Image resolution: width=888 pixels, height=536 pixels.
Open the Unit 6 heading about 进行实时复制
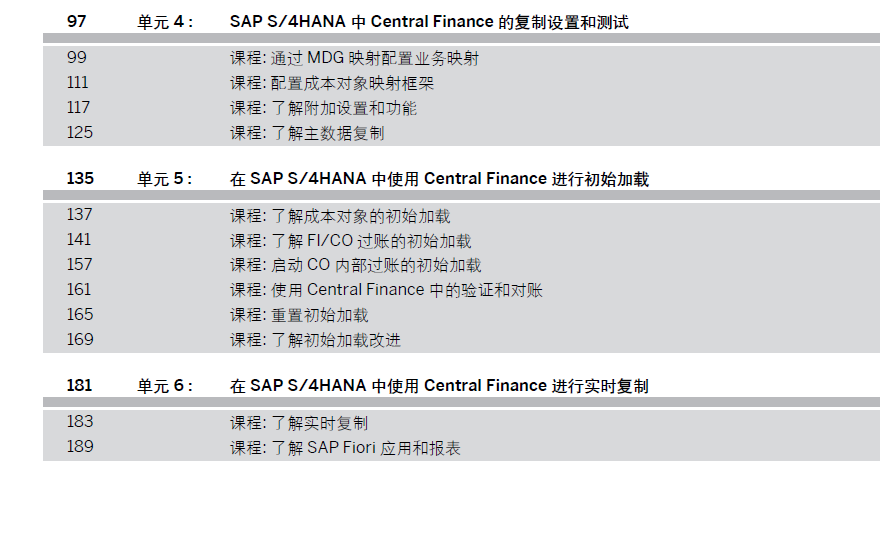click(x=439, y=385)
